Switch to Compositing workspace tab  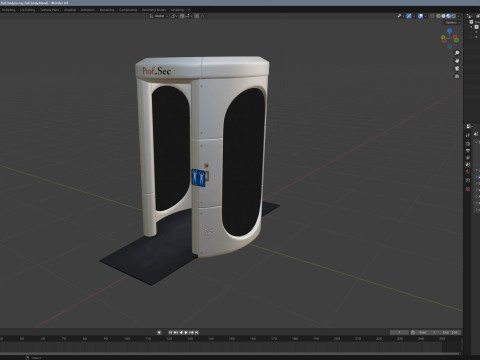(x=128, y=10)
